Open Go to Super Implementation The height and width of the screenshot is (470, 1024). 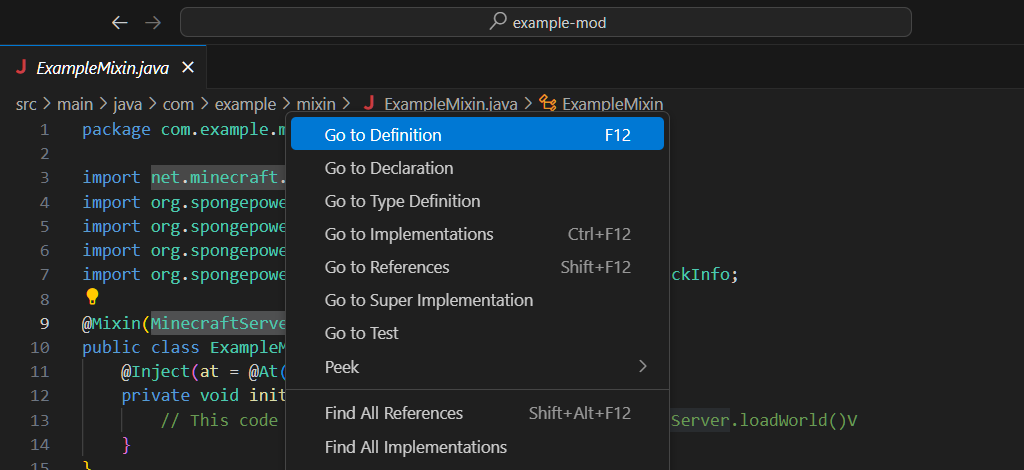(428, 300)
